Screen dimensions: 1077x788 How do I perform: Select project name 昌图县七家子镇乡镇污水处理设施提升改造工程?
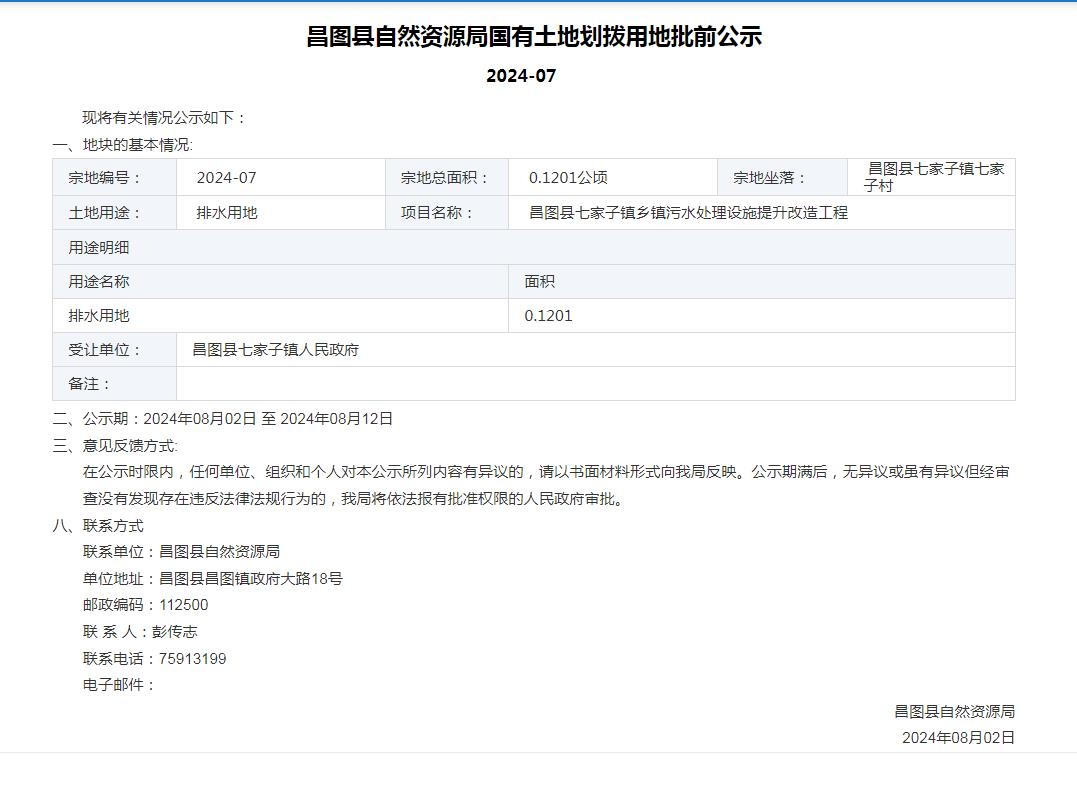pyautogui.click(x=688, y=213)
